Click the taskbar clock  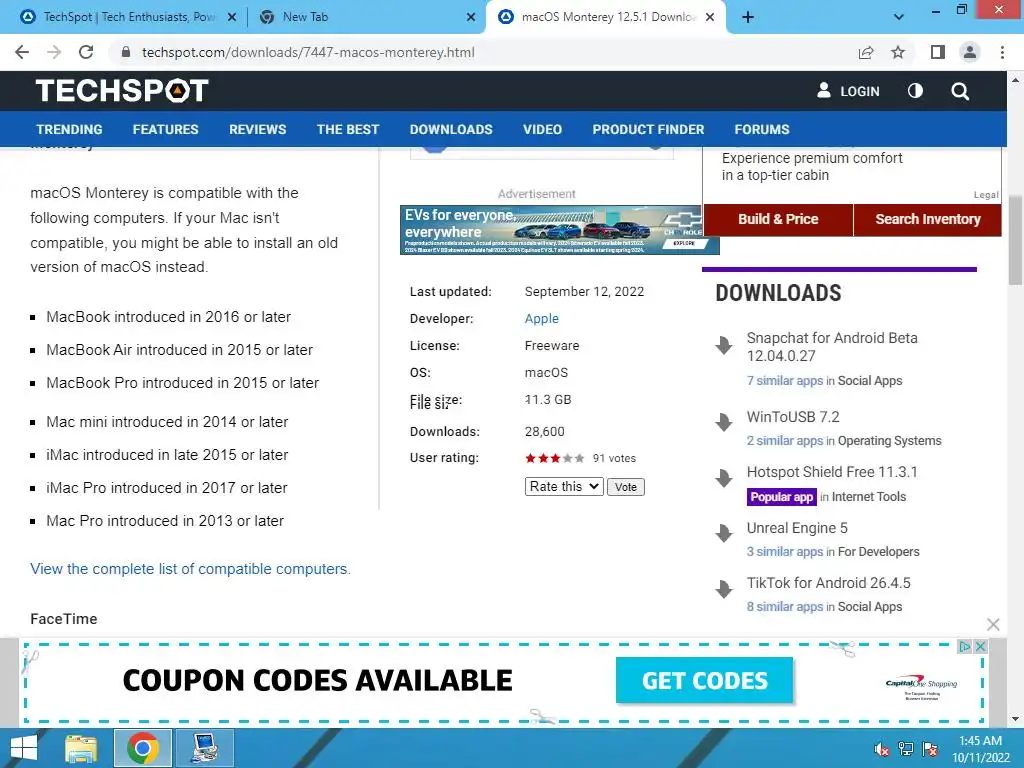pos(980,749)
